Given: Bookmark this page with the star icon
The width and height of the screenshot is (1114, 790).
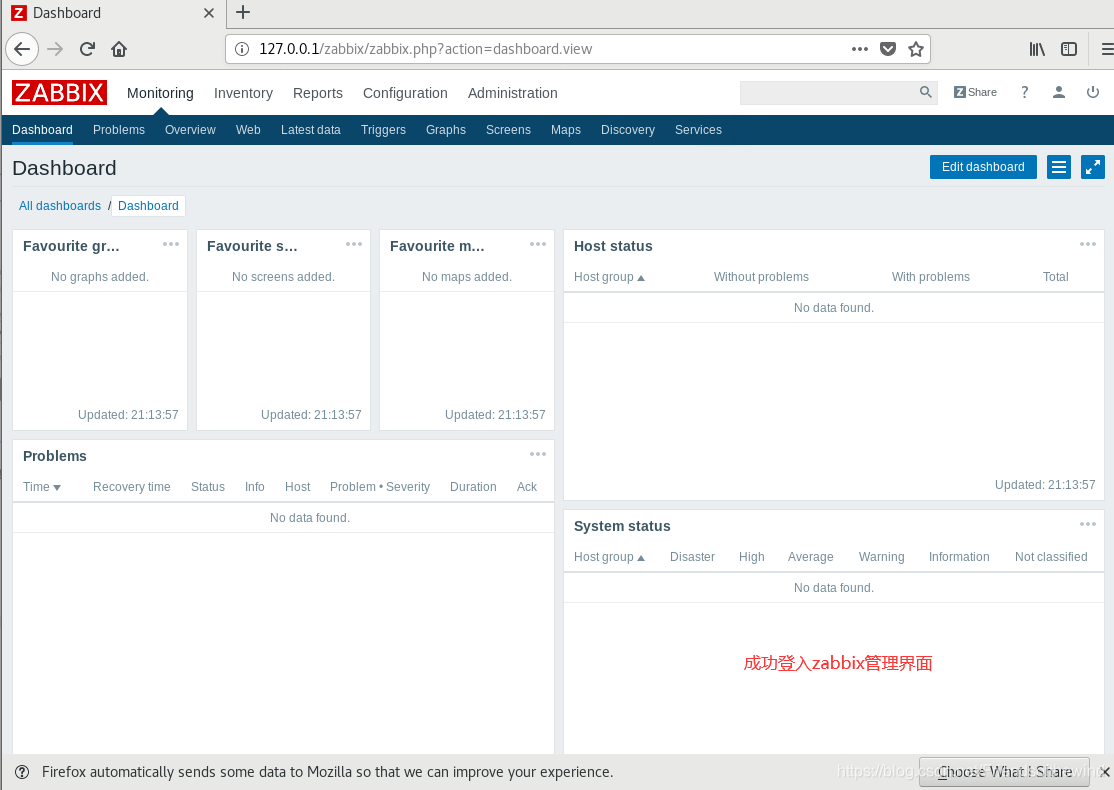Looking at the screenshot, I should pyautogui.click(x=916, y=49).
